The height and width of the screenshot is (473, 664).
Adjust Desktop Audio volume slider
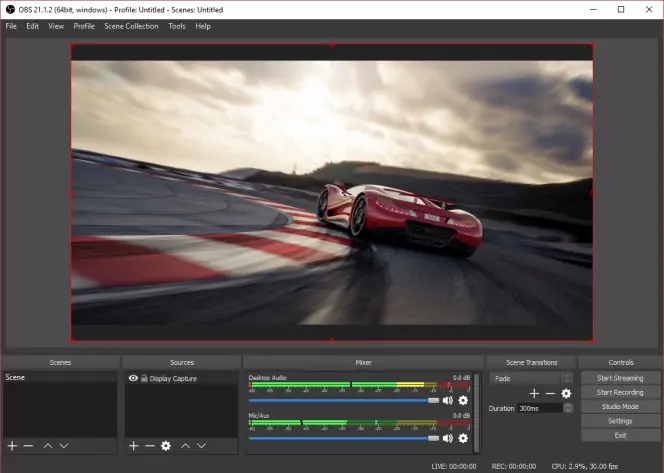[344, 401]
